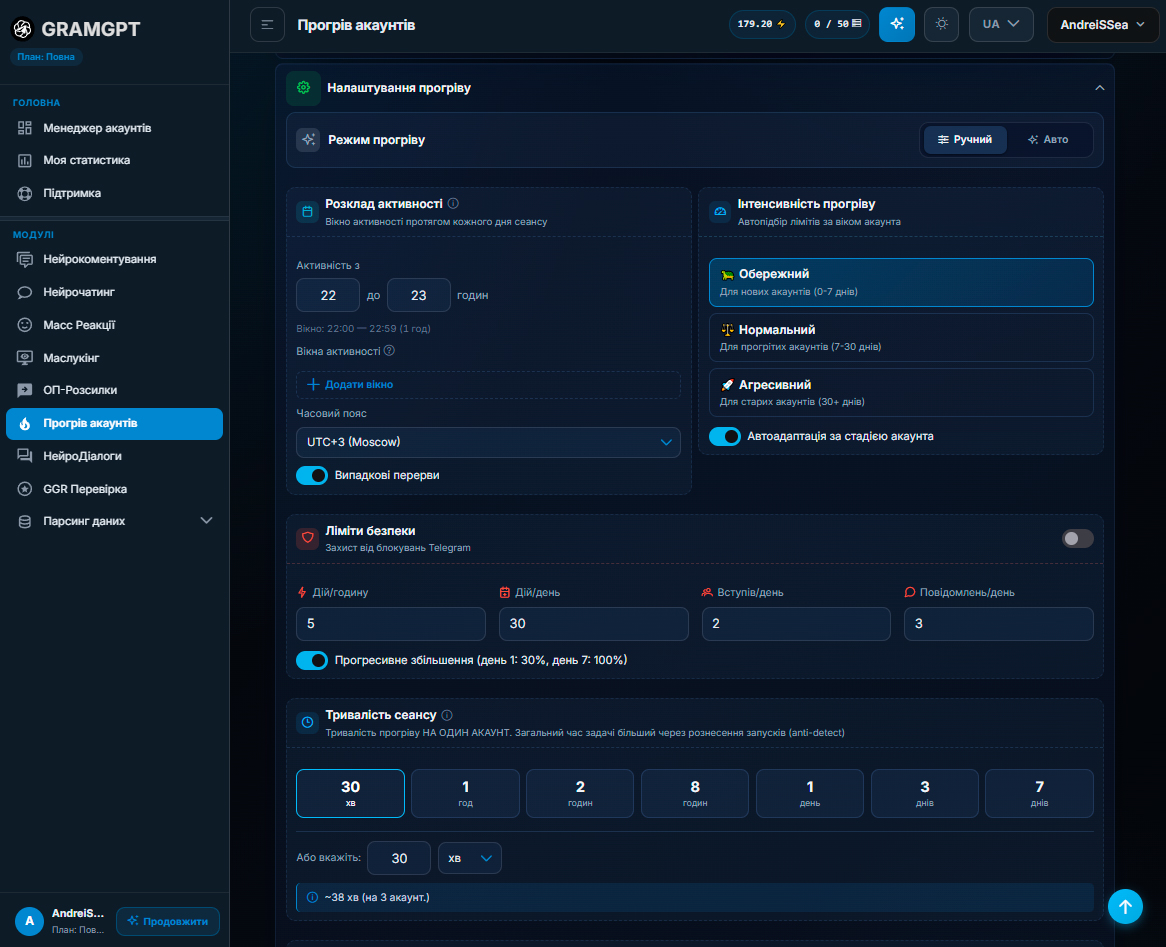
Task: Collapse the Налаштування прогріву panel chevron
Action: click(x=1099, y=88)
